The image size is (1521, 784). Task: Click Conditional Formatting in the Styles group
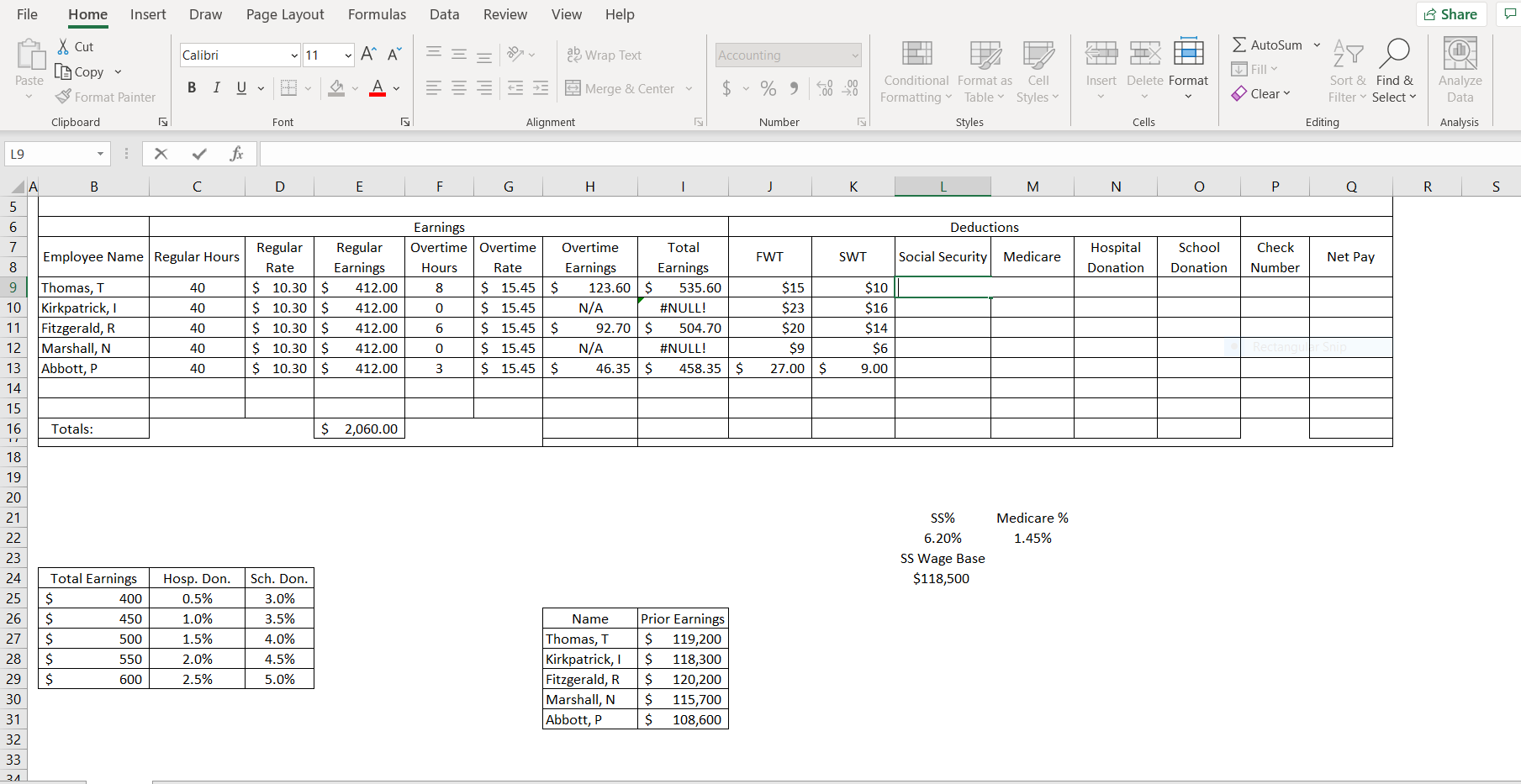(x=915, y=71)
